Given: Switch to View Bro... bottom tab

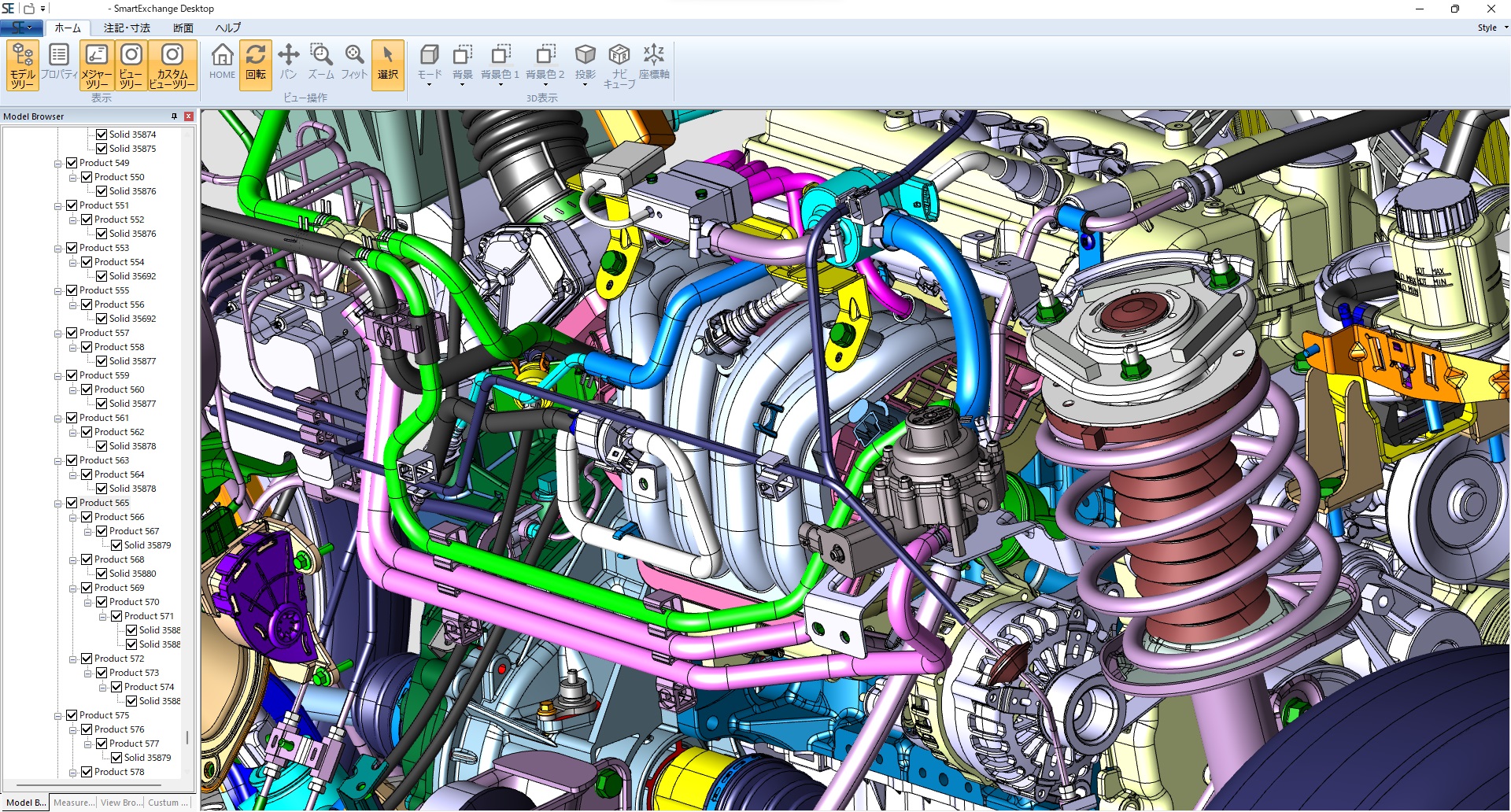Looking at the screenshot, I should tap(121, 803).
